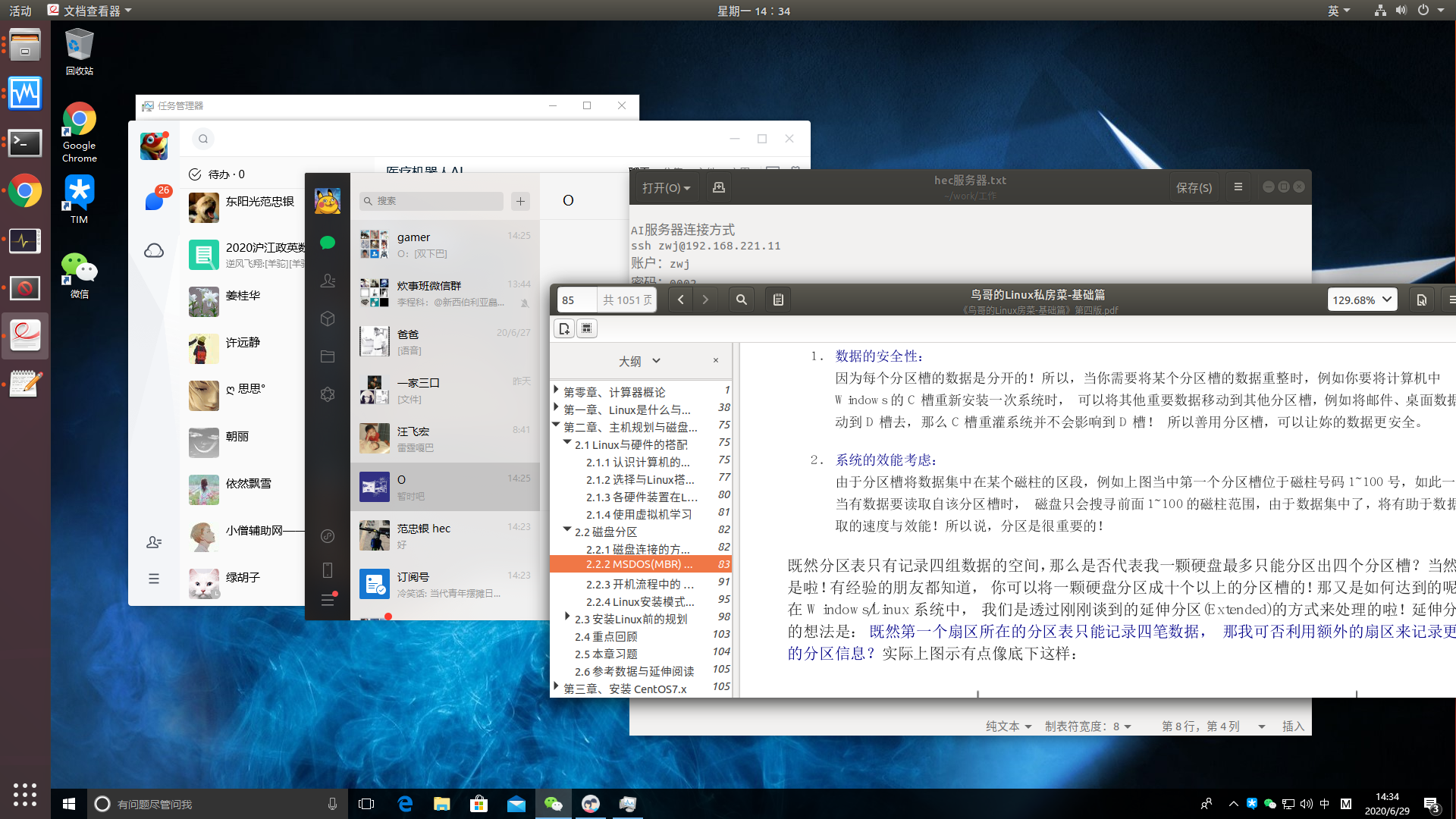Toggle the add text annotation tool
This screenshot has height=819, width=1456.
click(564, 328)
